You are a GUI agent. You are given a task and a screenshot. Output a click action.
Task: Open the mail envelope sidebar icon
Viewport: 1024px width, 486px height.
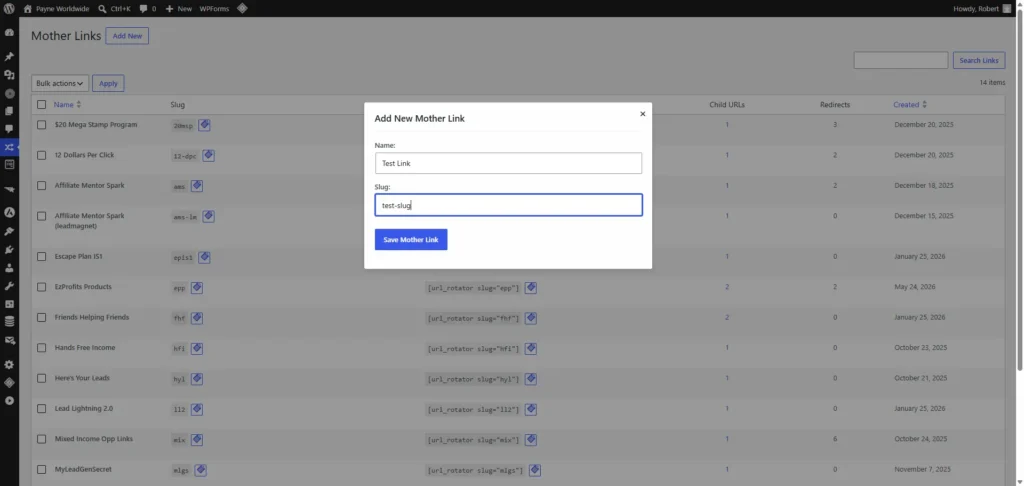point(9,340)
